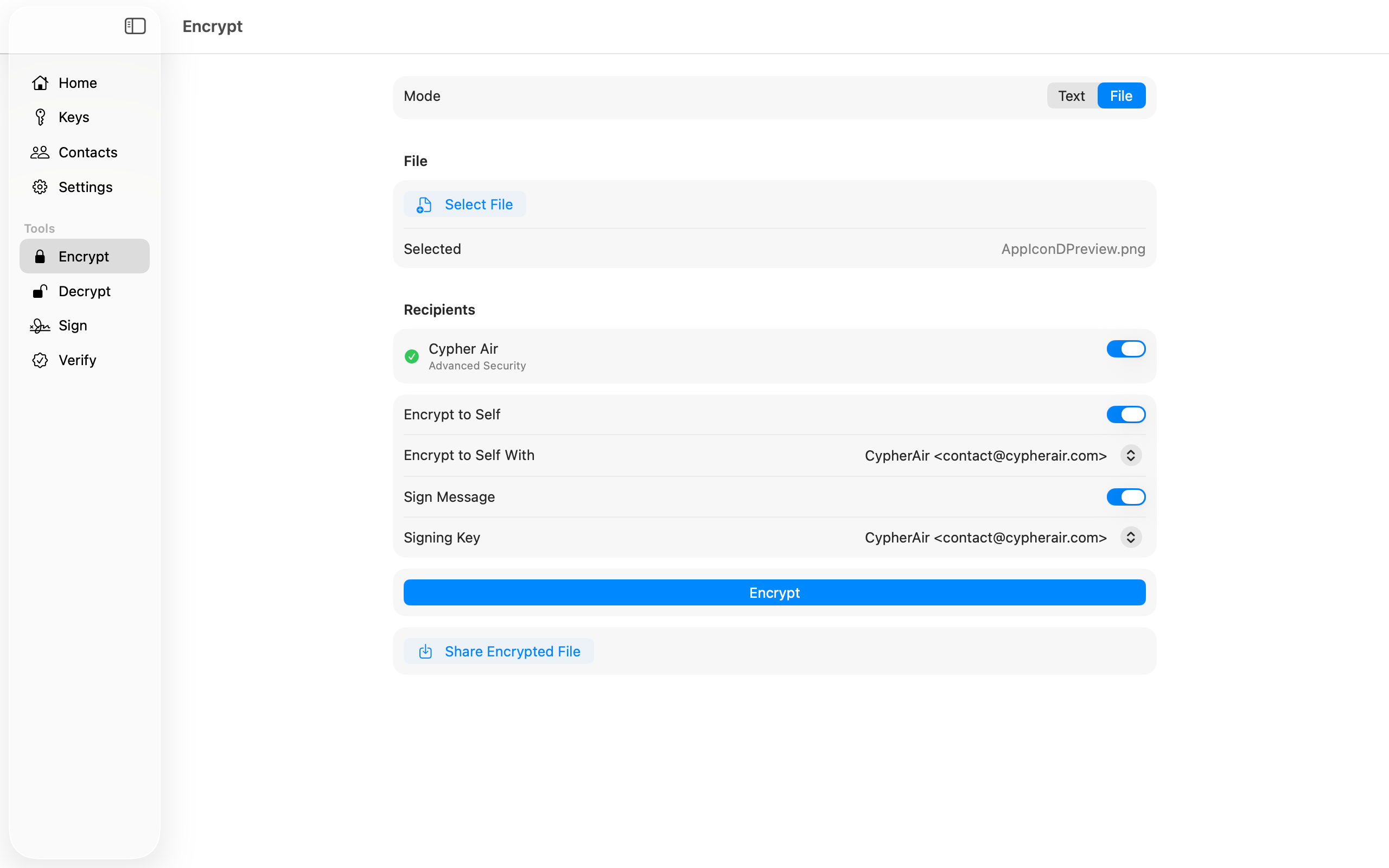Open the Home page label
Screen dimensions: 1389x868
(78, 82)
